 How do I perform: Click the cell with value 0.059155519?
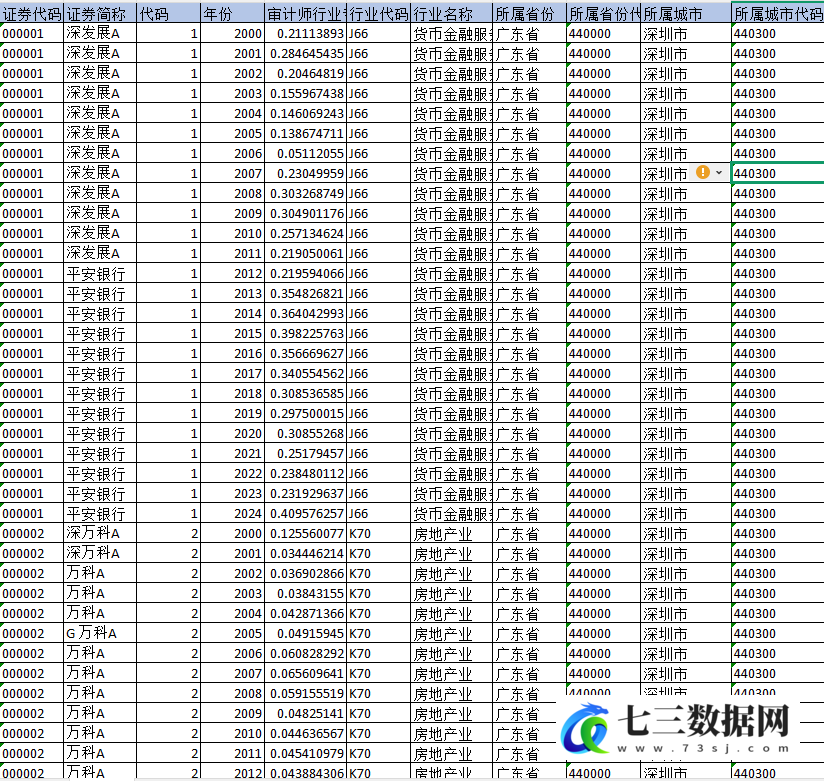click(x=305, y=693)
